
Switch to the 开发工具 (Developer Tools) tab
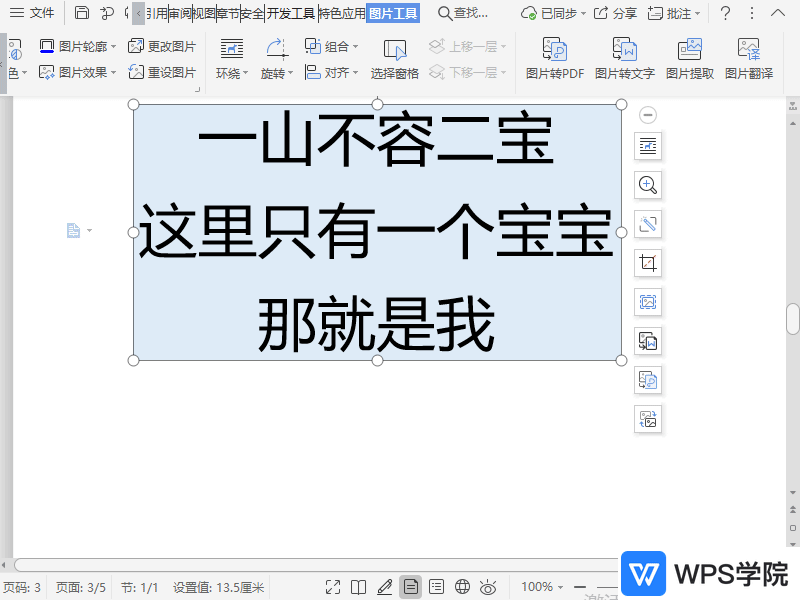(x=290, y=13)
